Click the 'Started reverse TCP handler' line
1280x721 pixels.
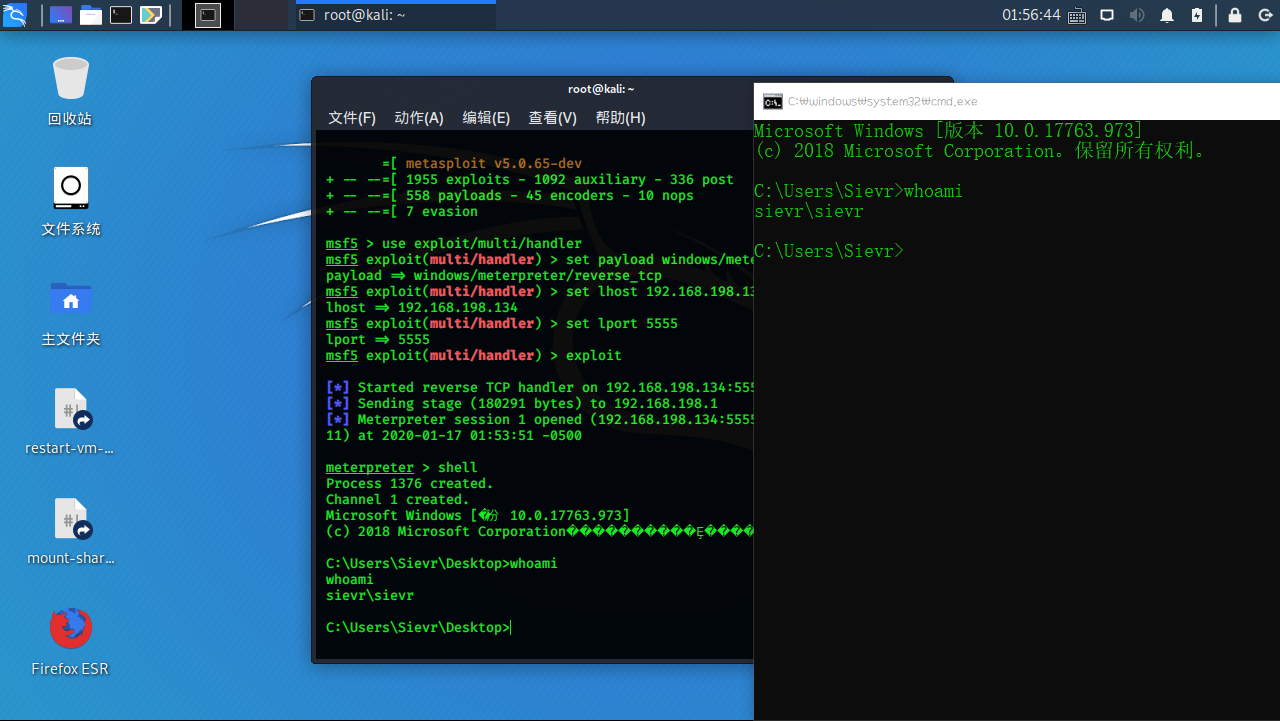tap(540, 388)
